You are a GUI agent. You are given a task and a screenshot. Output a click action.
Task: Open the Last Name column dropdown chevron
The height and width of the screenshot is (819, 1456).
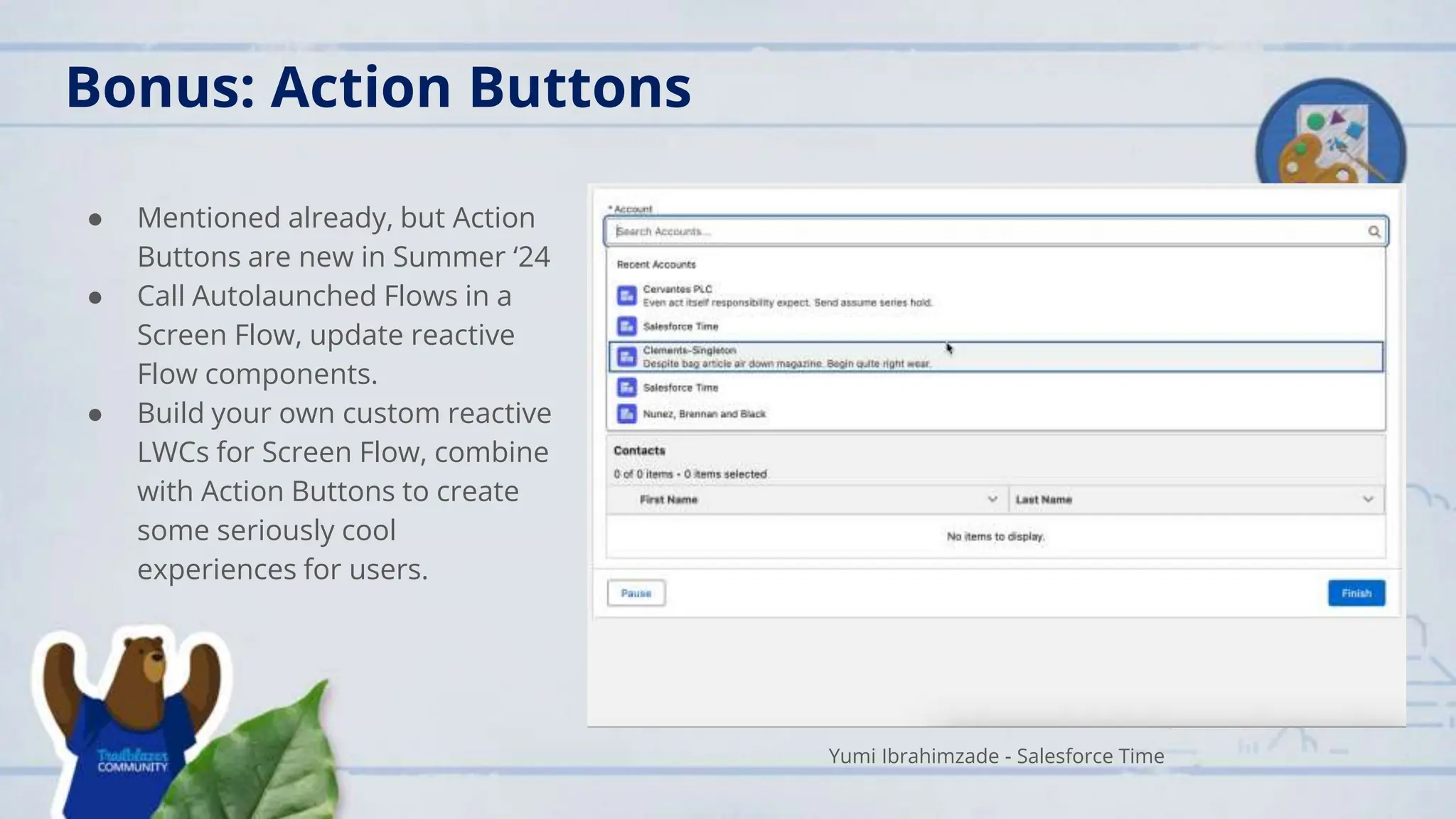tap(1368, 500)
